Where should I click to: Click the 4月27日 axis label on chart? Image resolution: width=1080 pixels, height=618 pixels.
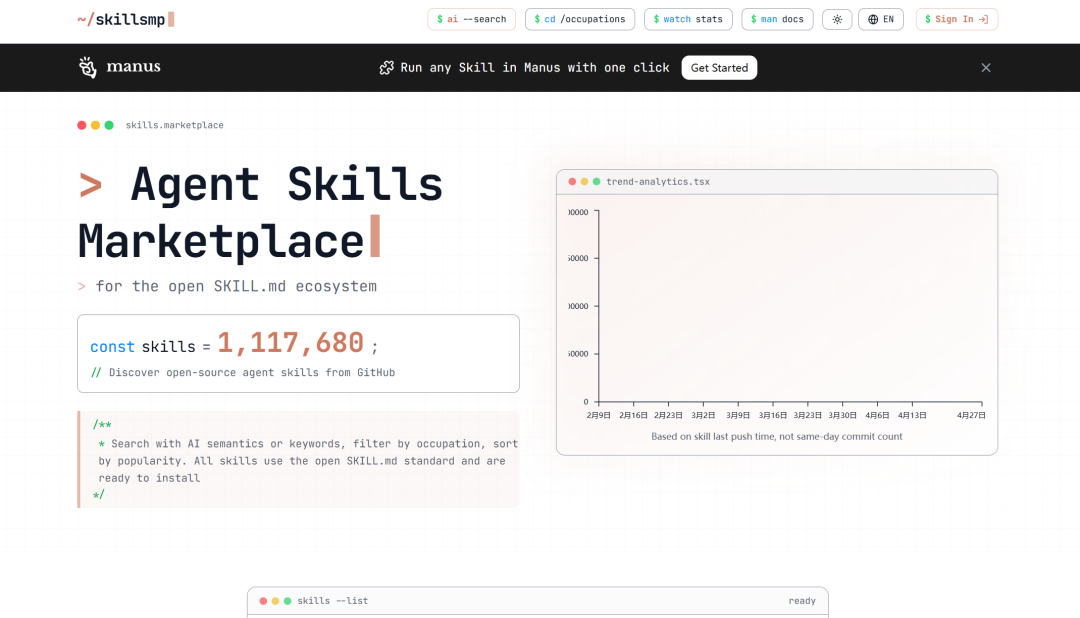pyautogui.click(x=971, y=415)
